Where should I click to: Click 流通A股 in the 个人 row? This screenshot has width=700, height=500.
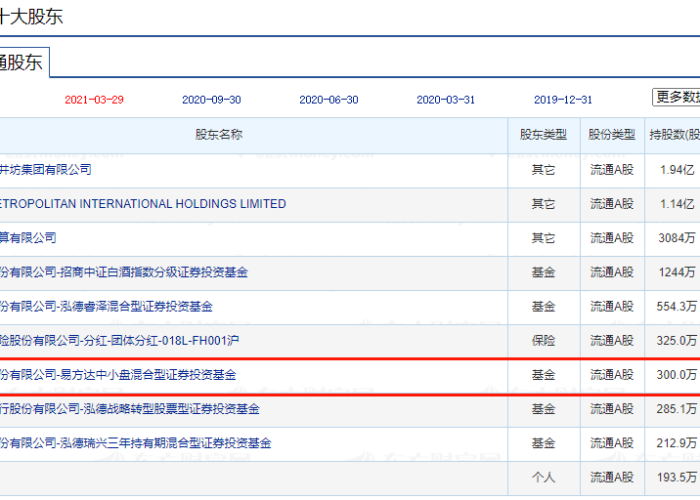612,478
